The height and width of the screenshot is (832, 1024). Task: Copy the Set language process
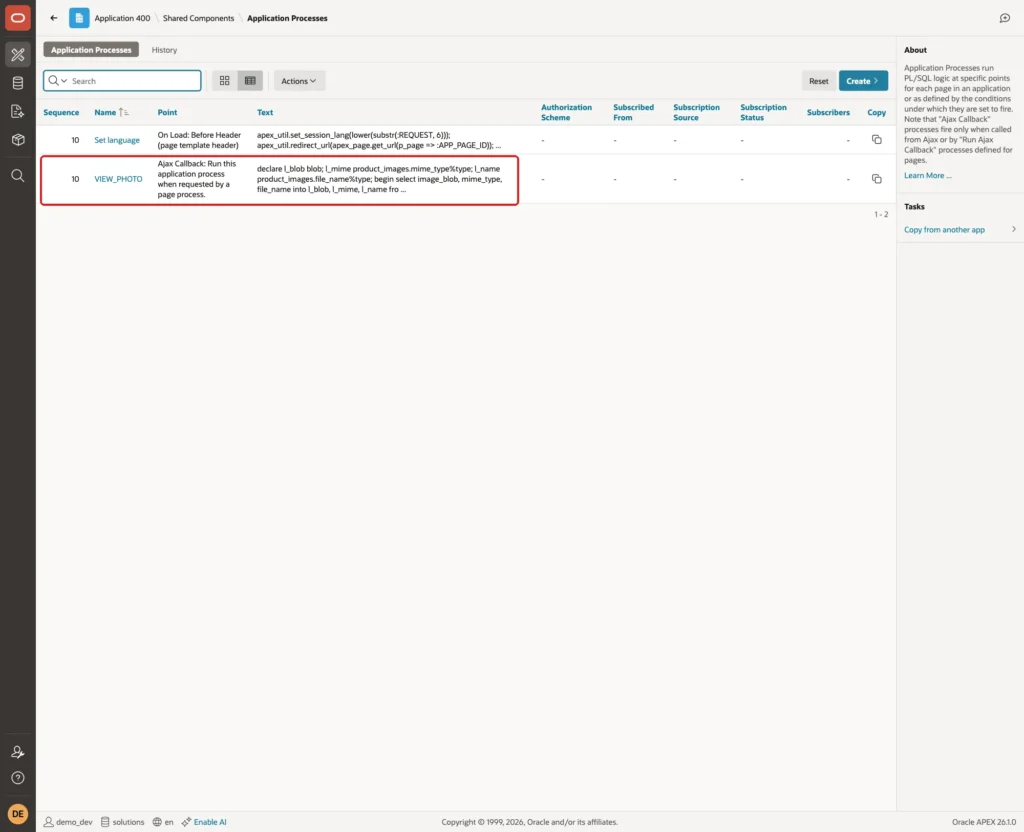pos(876,140)
